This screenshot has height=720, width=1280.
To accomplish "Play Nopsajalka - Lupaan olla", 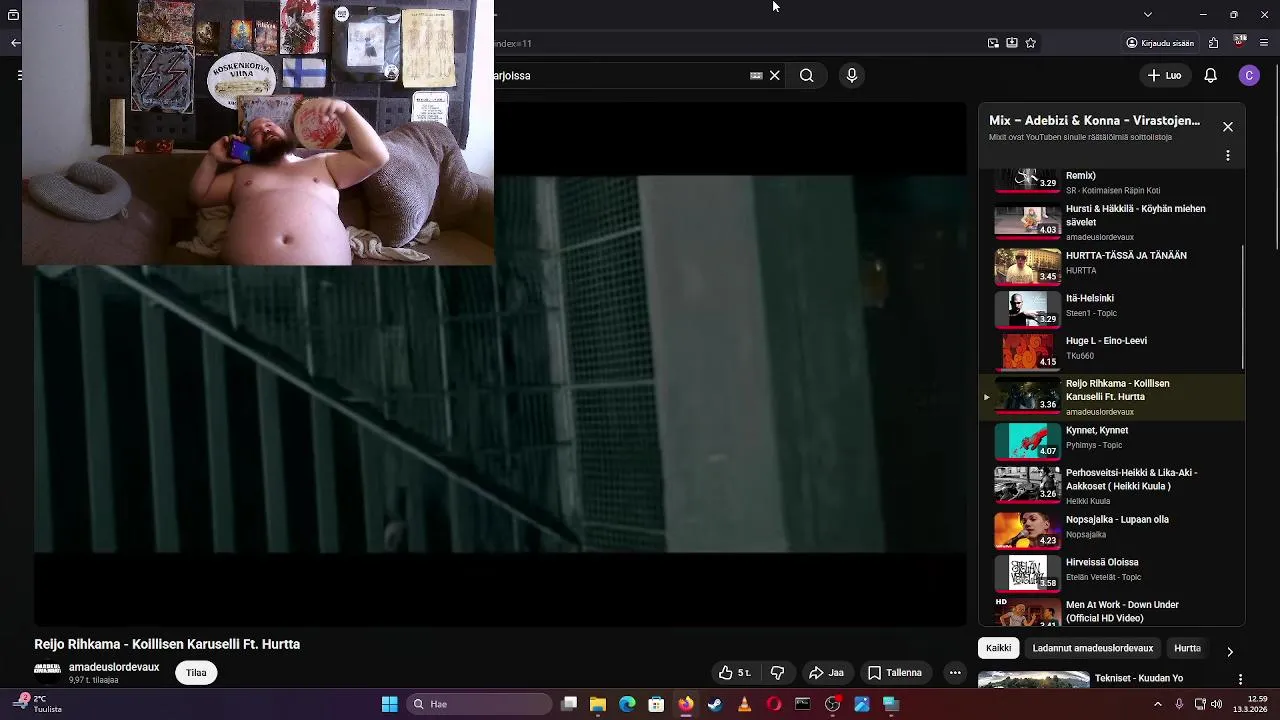I will 1112,529.
